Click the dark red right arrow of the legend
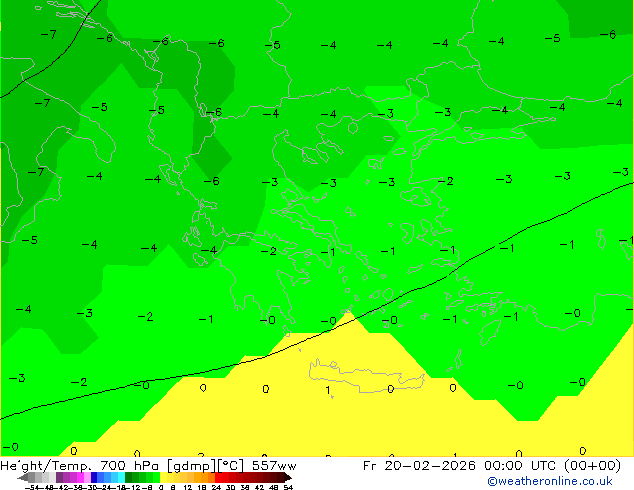The image size is (634, 490). 288,478
